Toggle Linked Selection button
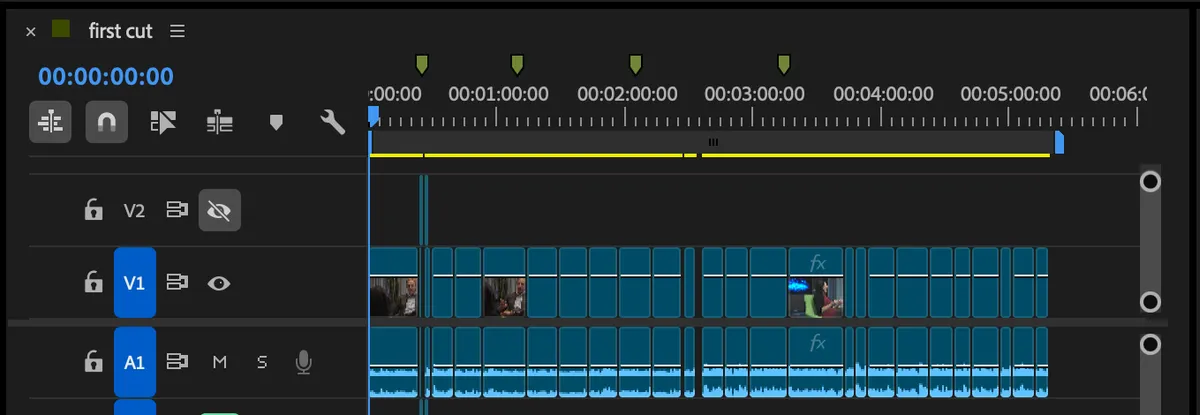Image resolution: width=1200 pixels, height=415 pixels. 163,122
